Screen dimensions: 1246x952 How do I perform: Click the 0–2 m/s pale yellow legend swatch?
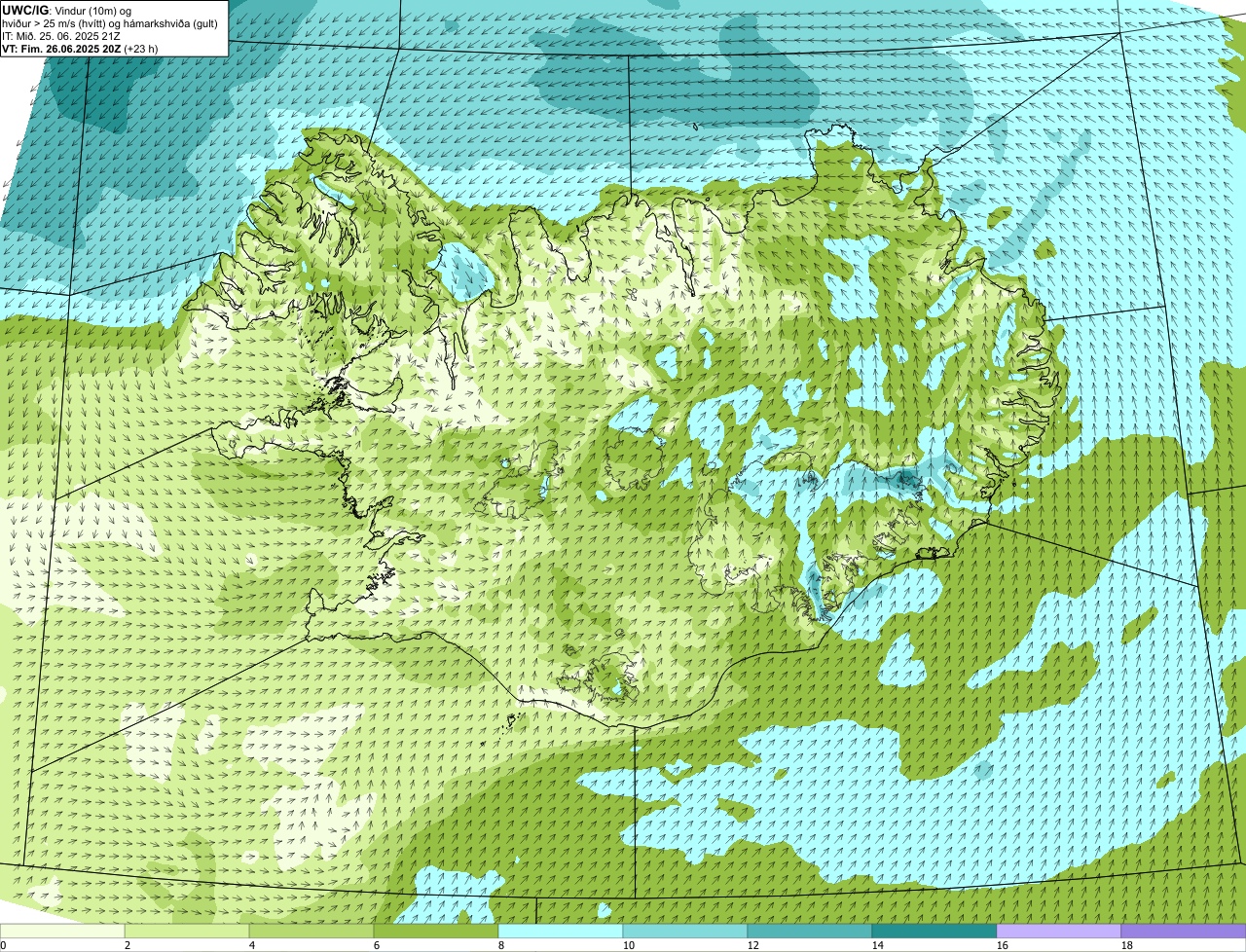[62, 932]
